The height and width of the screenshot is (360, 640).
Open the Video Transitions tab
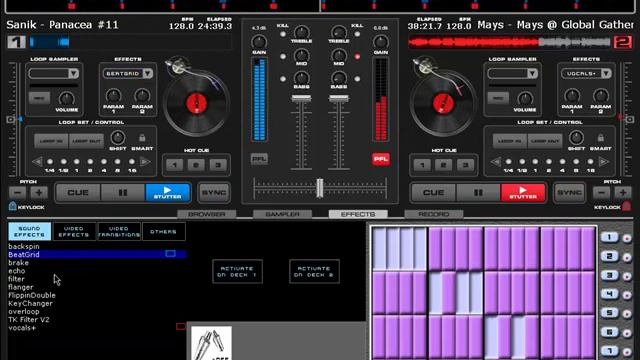tap(119, 231)
